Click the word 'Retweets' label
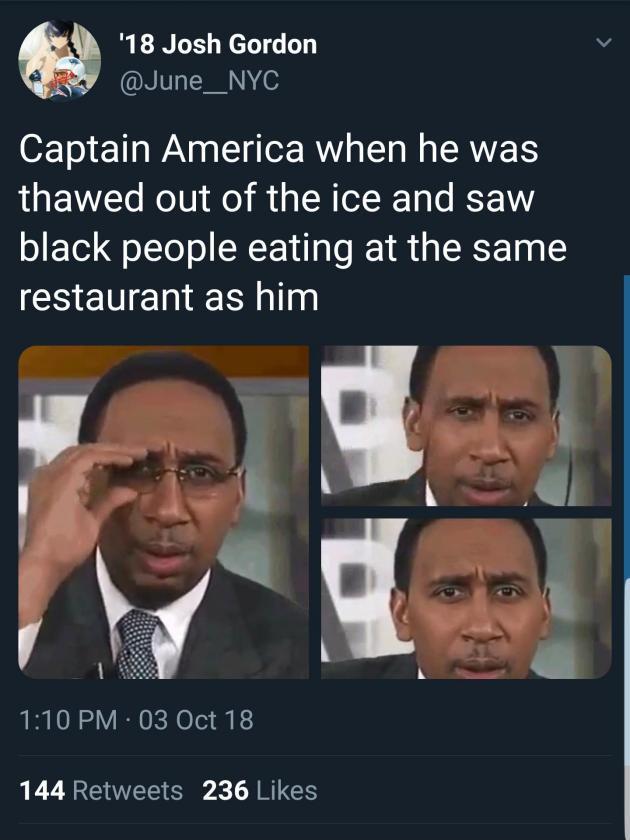This screenshot has width=630, height=840. (x=128, y=791)
